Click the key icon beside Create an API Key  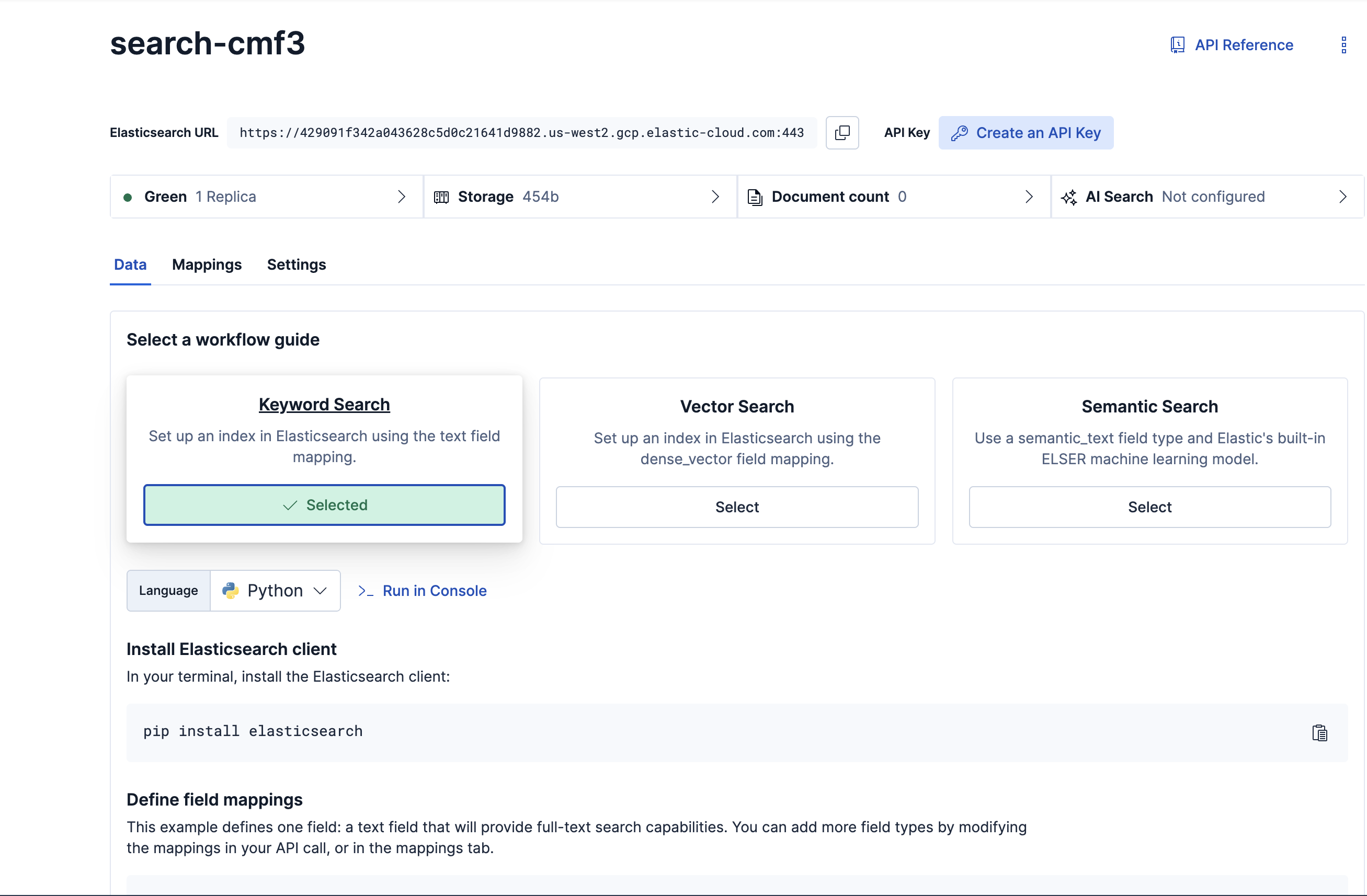961,133
